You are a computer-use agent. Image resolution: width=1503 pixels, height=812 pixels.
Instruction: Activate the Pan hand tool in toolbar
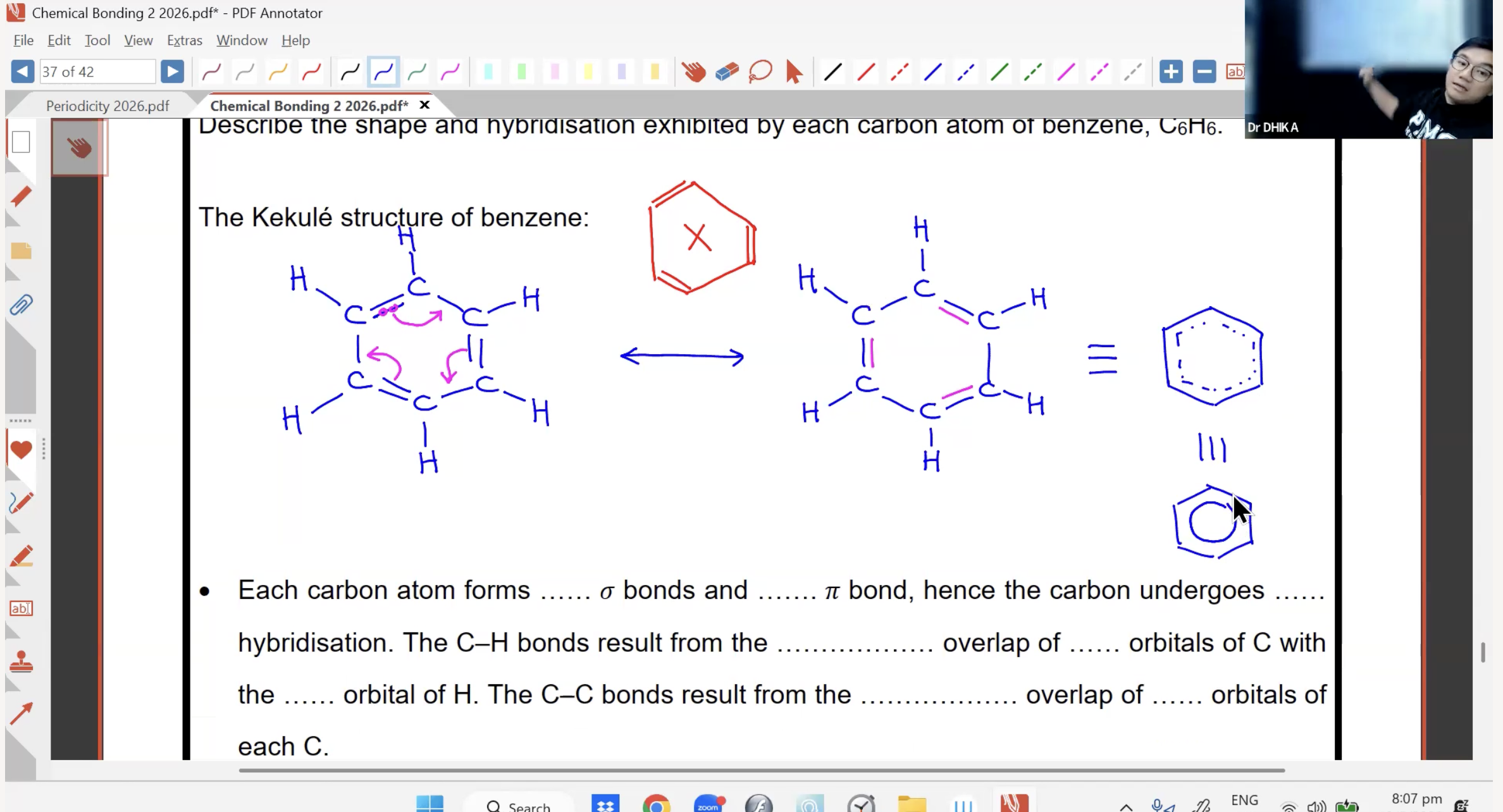[694, 71]
